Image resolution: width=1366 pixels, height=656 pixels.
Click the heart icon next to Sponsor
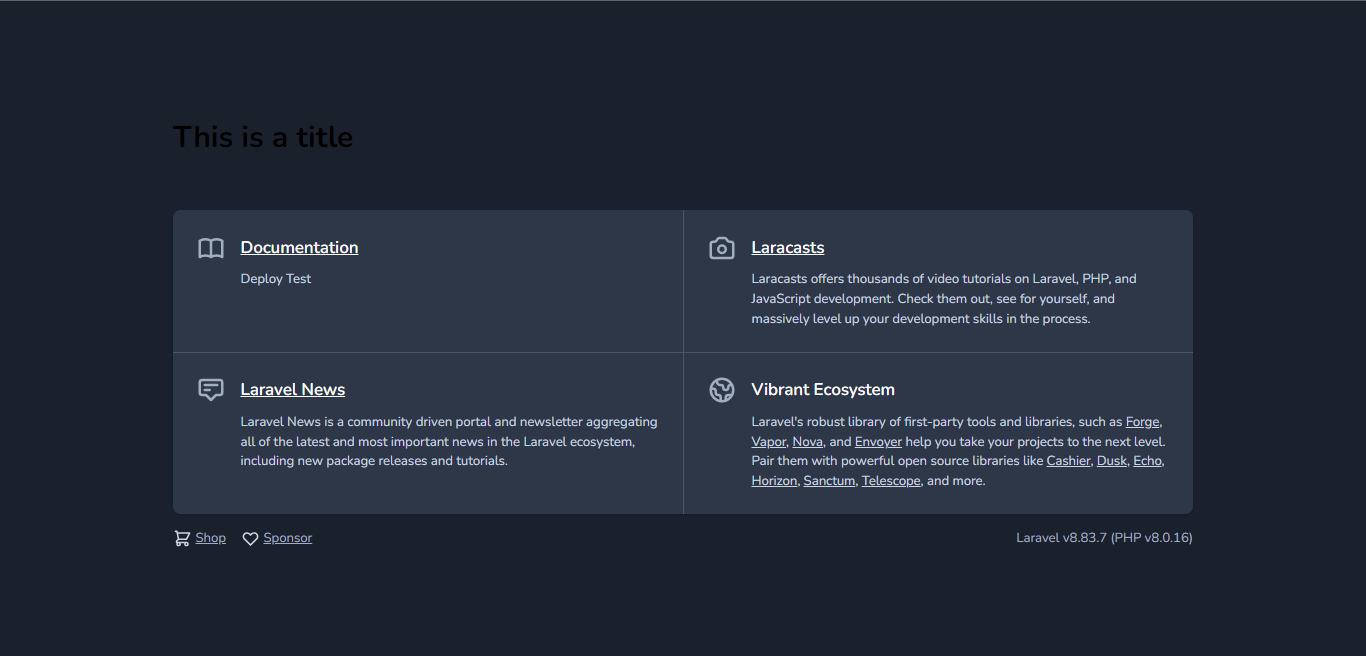(x=251, y=539)
